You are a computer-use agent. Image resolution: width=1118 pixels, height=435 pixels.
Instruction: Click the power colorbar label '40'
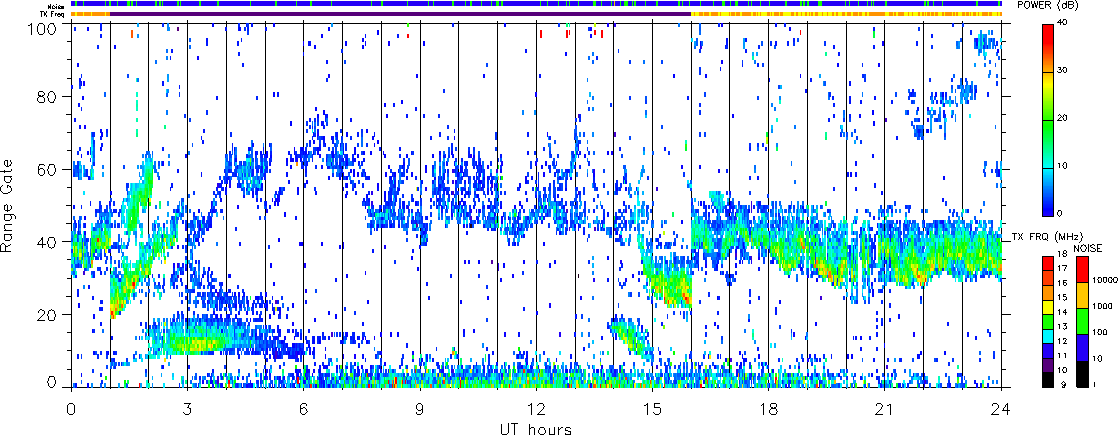(x=1064, y=24)
